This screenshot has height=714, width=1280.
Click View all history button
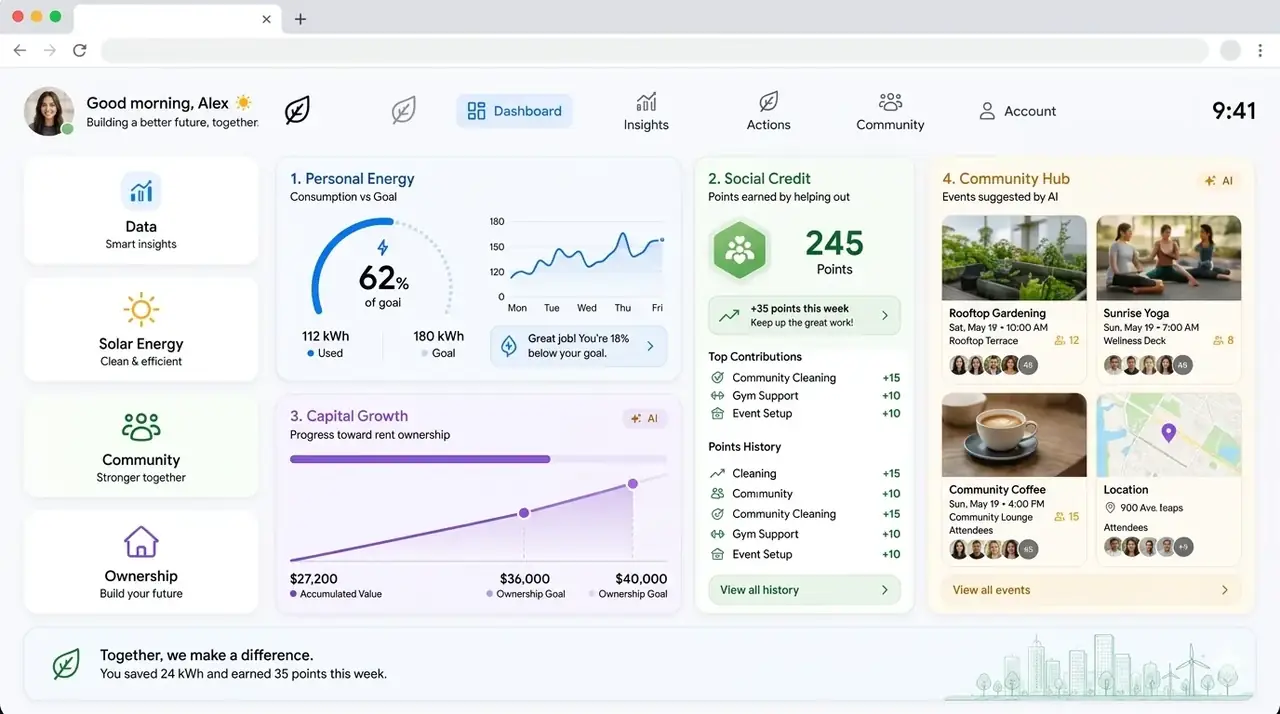click(x=804, y=590)
